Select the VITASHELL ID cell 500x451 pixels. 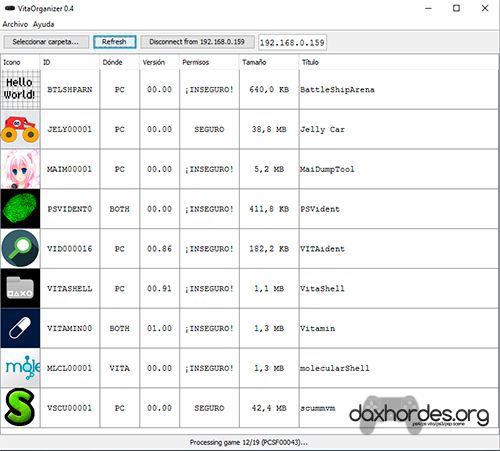pyautogui.click(x=70, y=288)
